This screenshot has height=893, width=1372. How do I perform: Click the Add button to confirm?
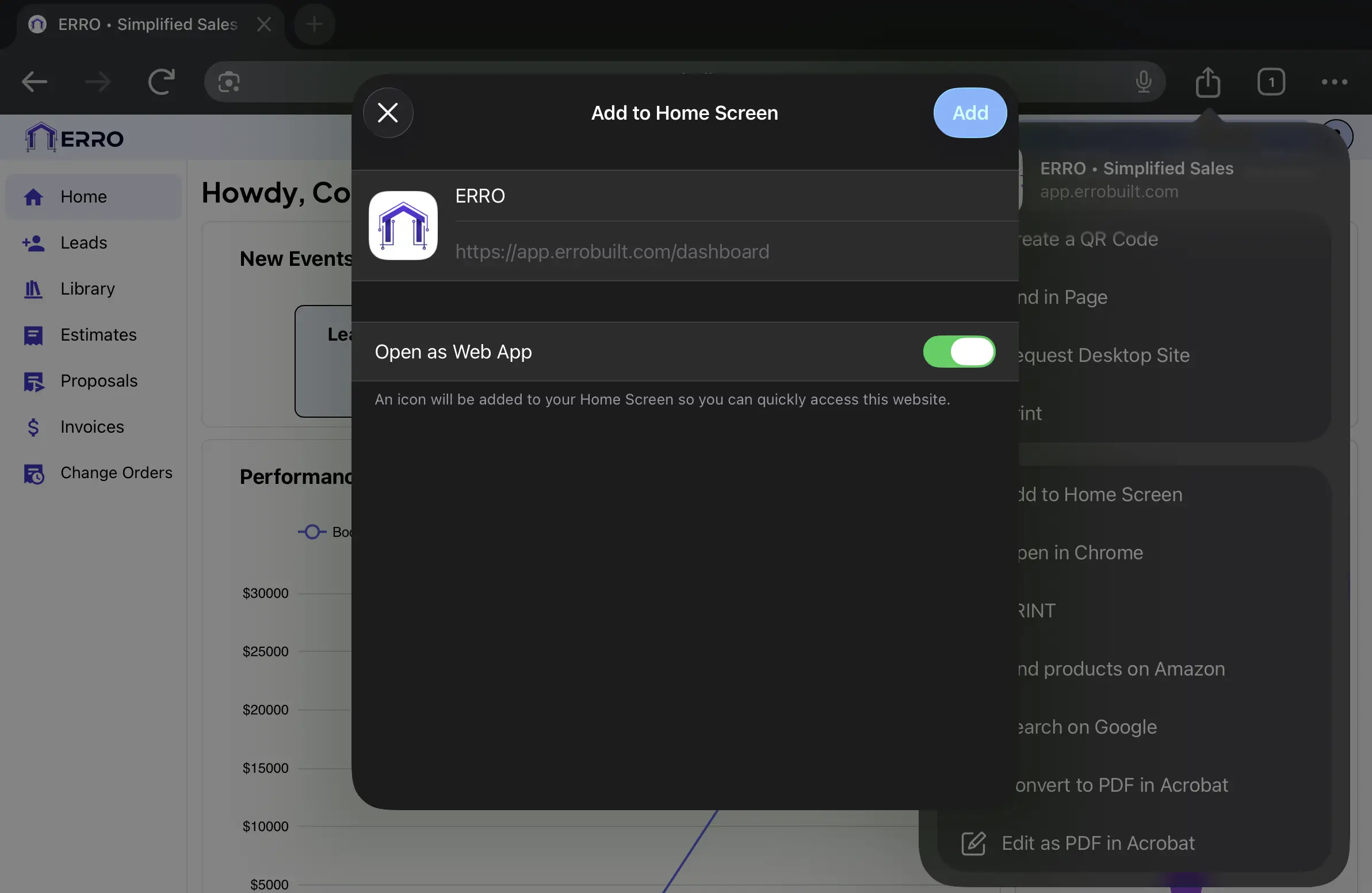pyautogui.click(x=970, y=113)
